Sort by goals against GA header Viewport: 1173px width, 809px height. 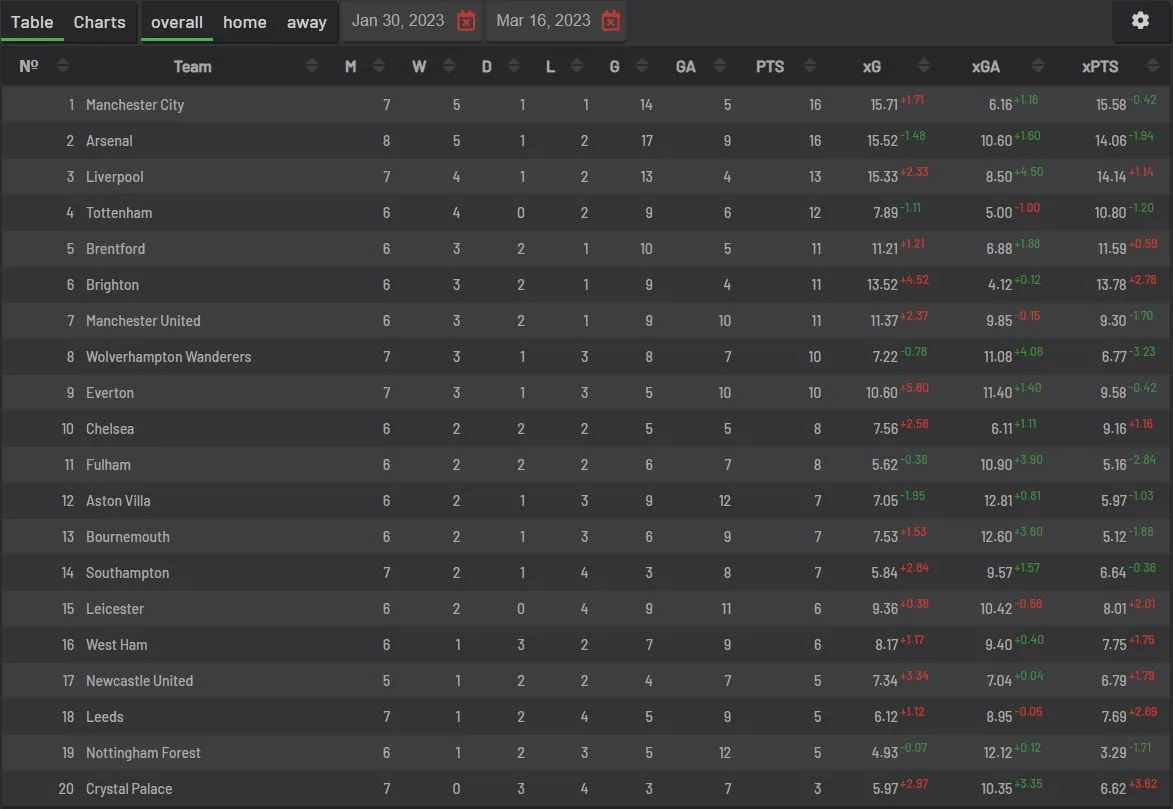coord(686,67)
